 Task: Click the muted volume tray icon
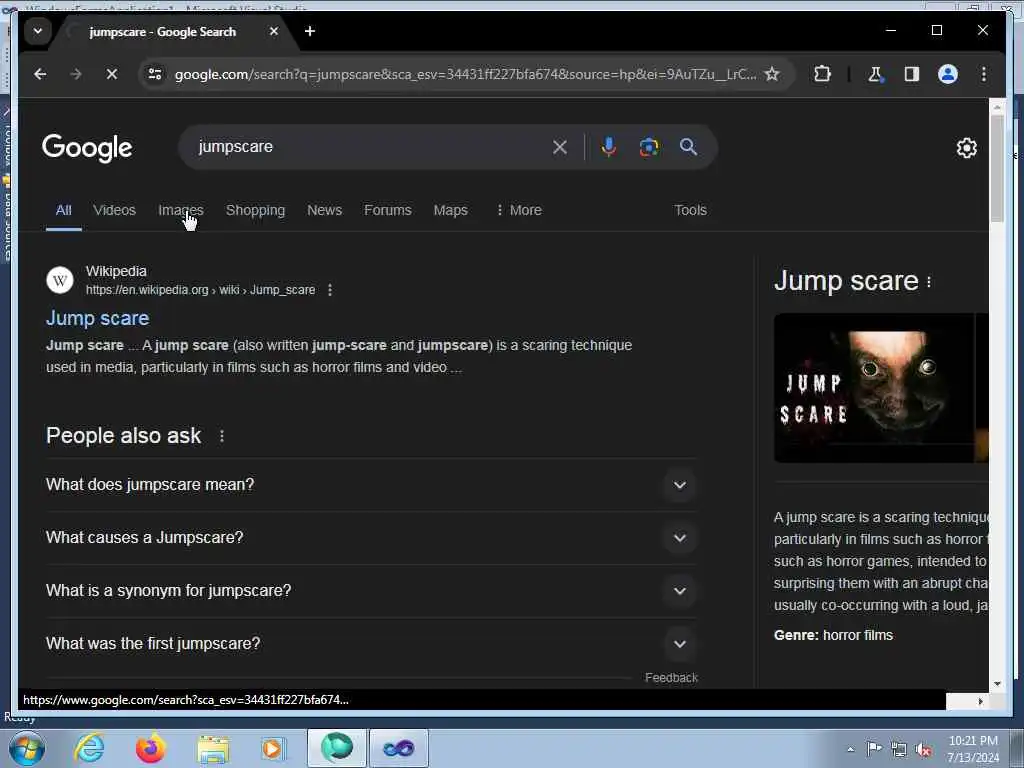point(923,750)
